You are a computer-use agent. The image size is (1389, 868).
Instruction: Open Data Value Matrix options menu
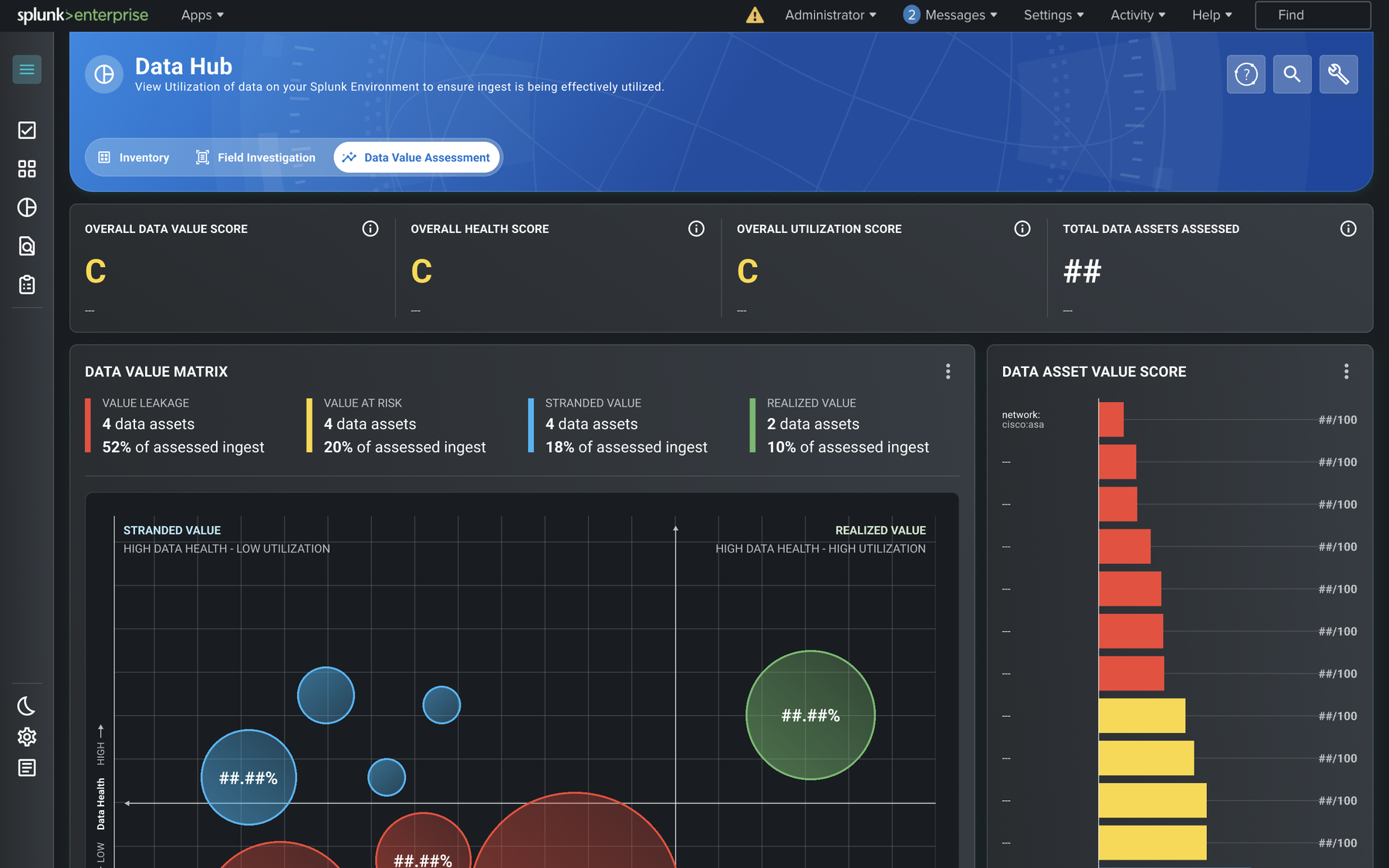[948, 371]
